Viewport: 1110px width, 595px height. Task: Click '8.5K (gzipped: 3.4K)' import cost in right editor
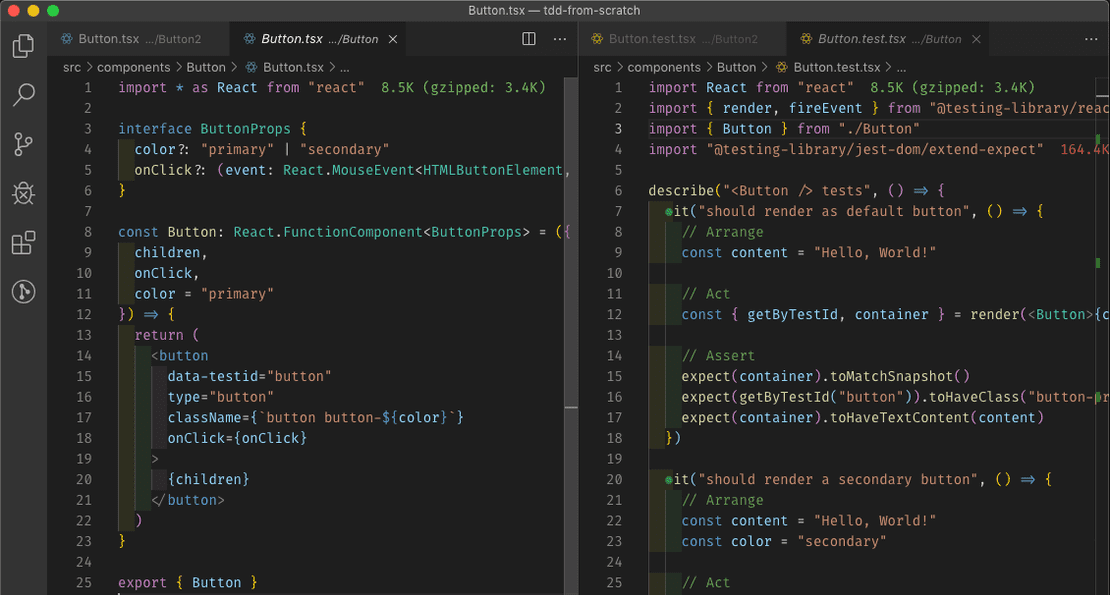952,88
